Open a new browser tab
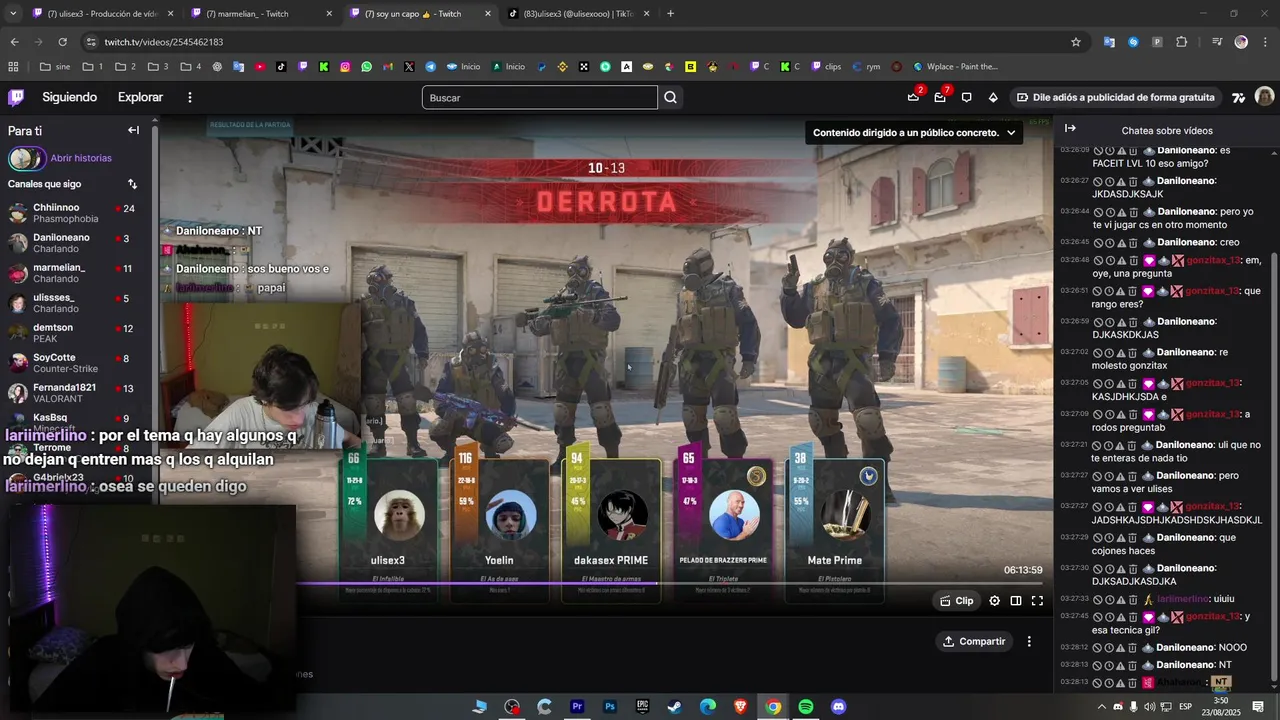1280x720 pixels. coord(670,14)
